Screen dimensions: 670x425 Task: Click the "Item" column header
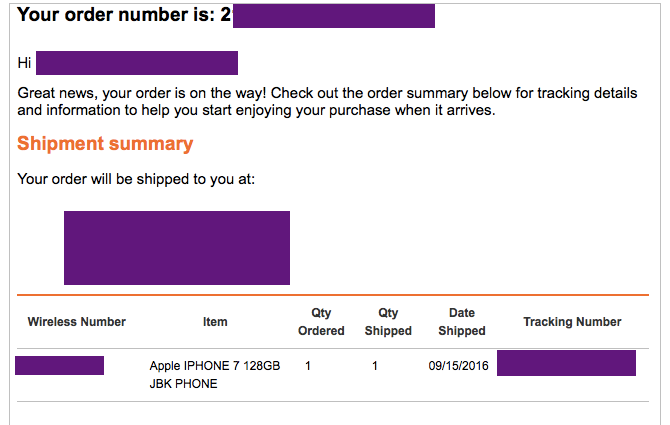[215, 322]
